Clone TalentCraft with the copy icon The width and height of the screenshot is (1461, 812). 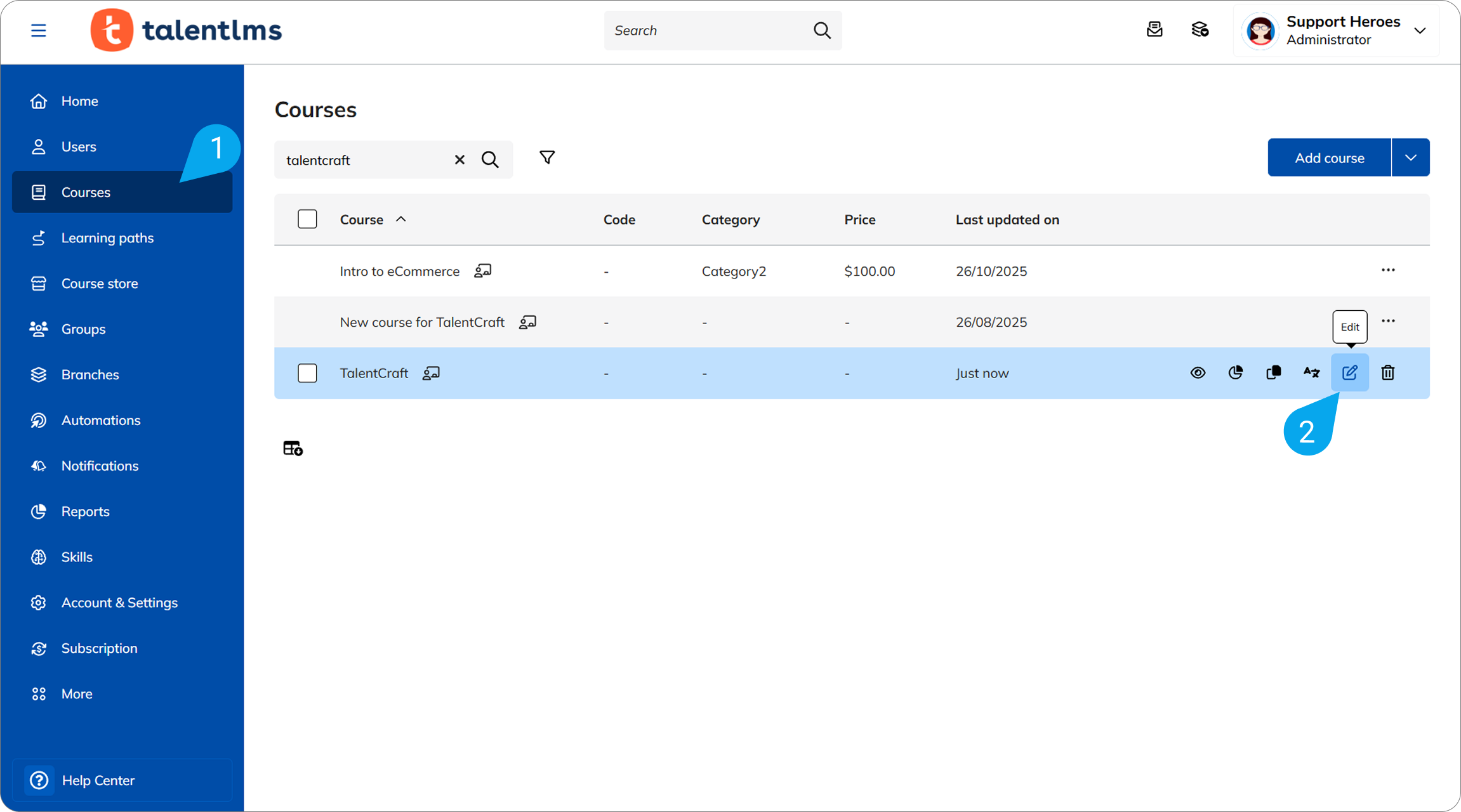click(1273, 373)
